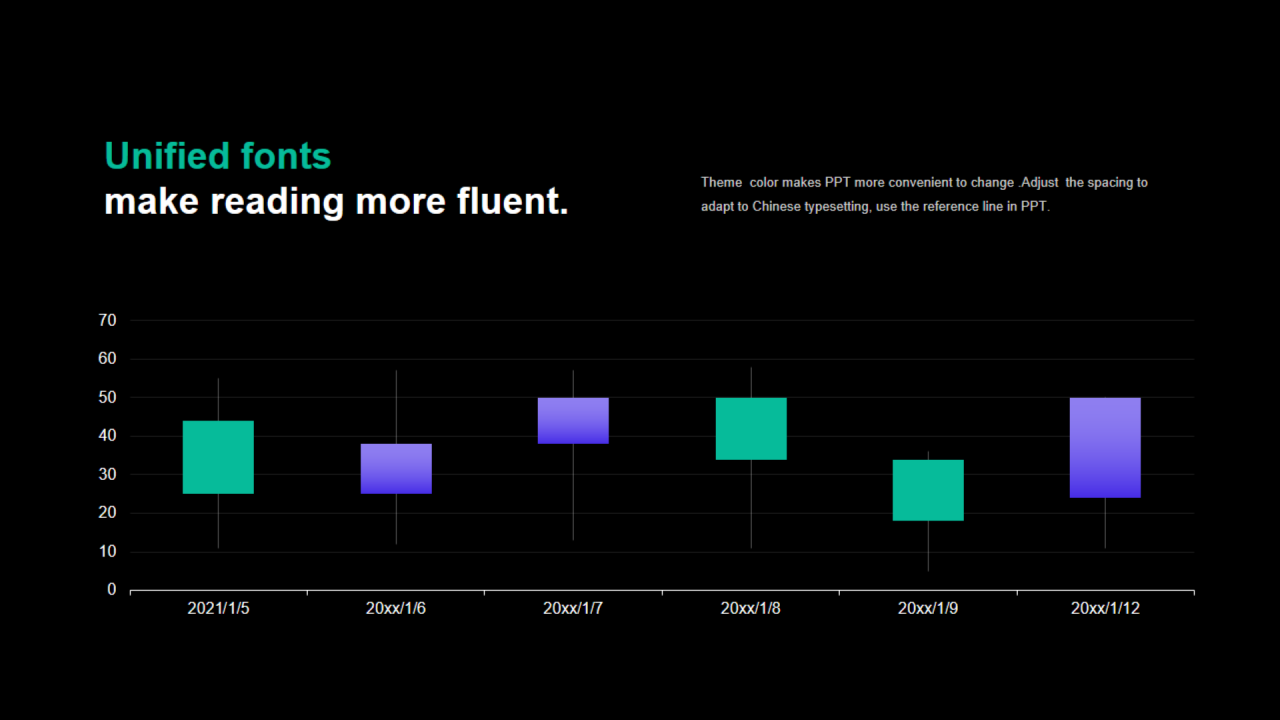Click the '2021/1/5' axis label
The width and height of the screenshot is (1280, 720).
click(x=218, y=608)
